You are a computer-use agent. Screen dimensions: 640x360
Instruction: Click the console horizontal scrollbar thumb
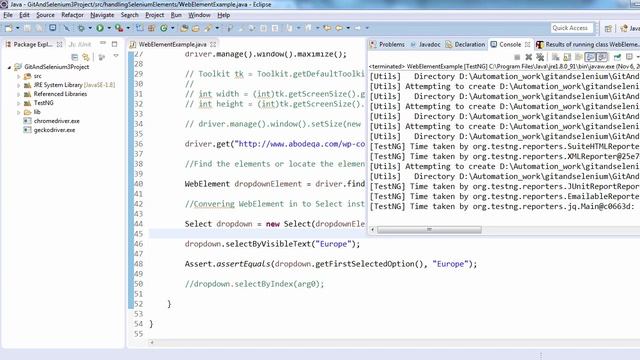pos(429,230)
